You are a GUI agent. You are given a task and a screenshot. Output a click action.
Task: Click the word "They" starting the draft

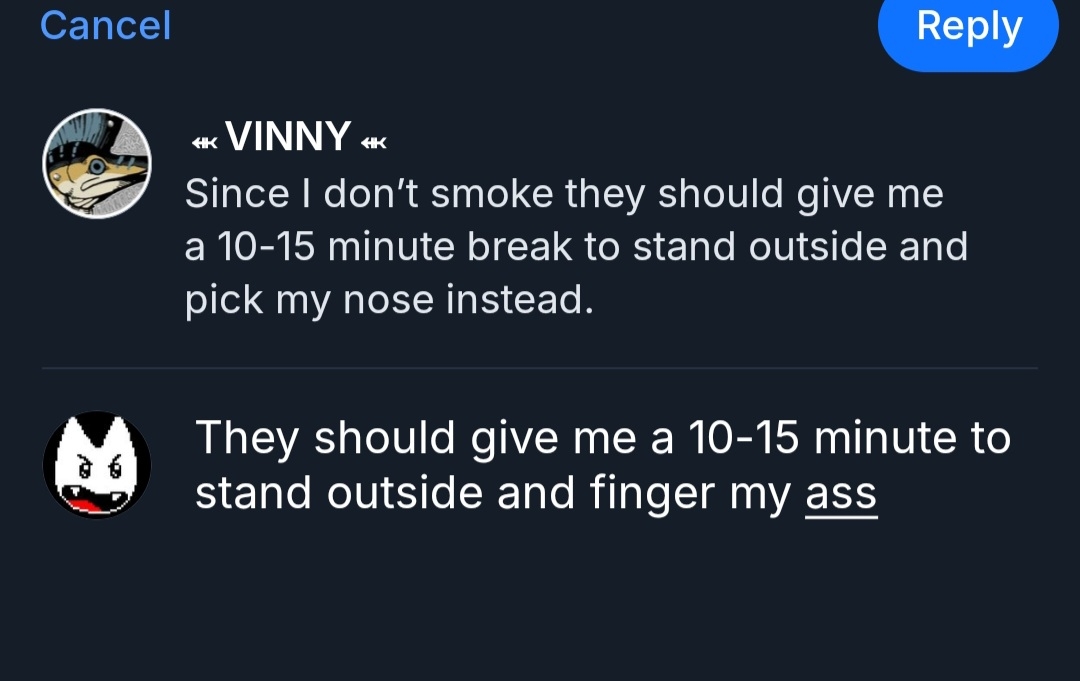coord(246,438)
